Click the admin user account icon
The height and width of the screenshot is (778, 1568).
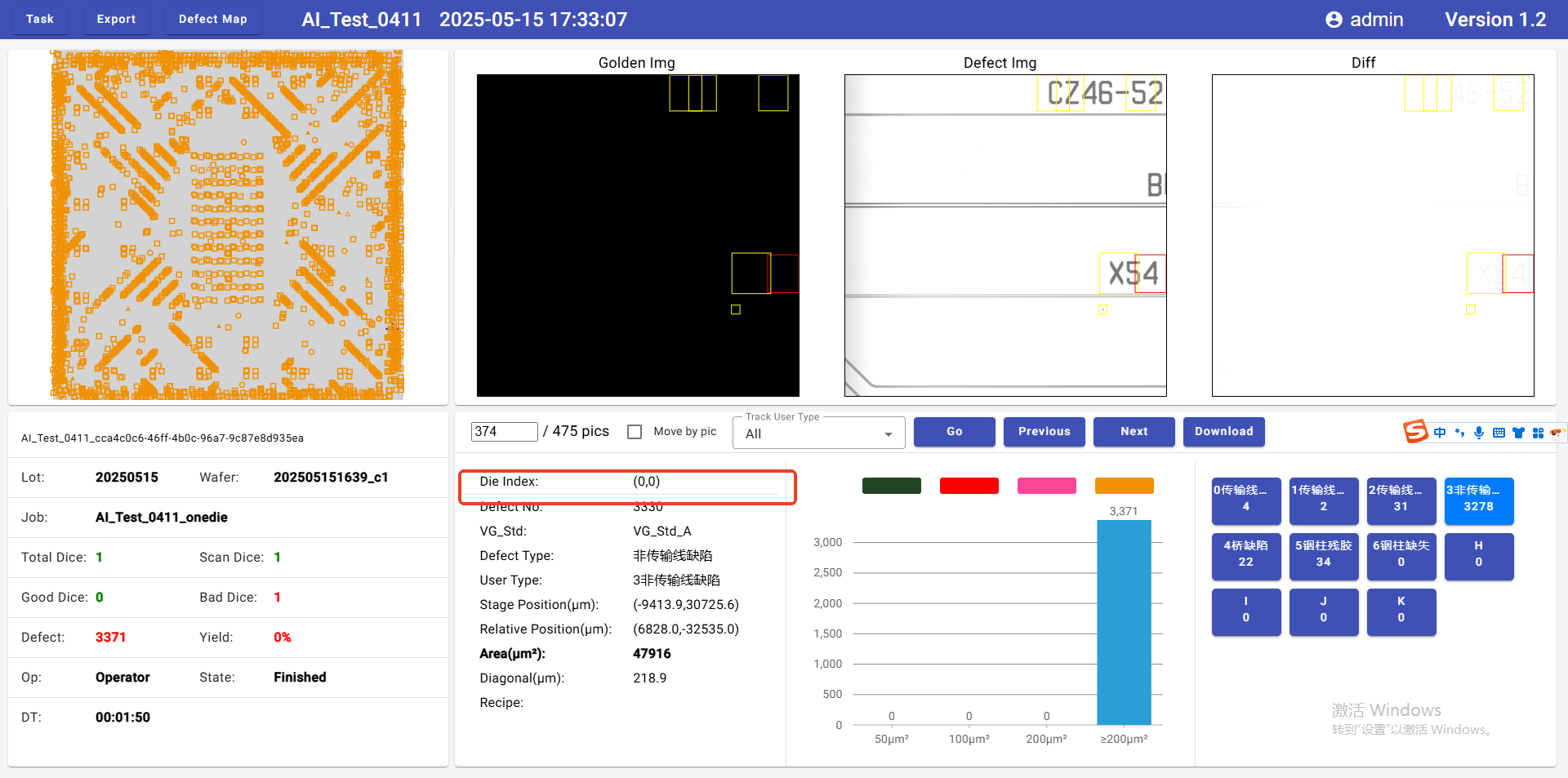1334,20
